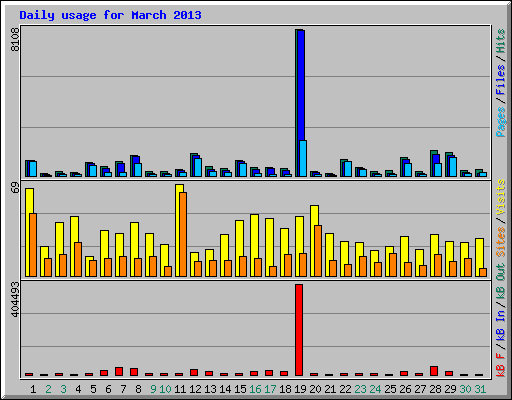This screenshot has width=512, height=400.
Task: Click day label 5 on x-axis
Action: pyautogui.click(x=93, y=389)
